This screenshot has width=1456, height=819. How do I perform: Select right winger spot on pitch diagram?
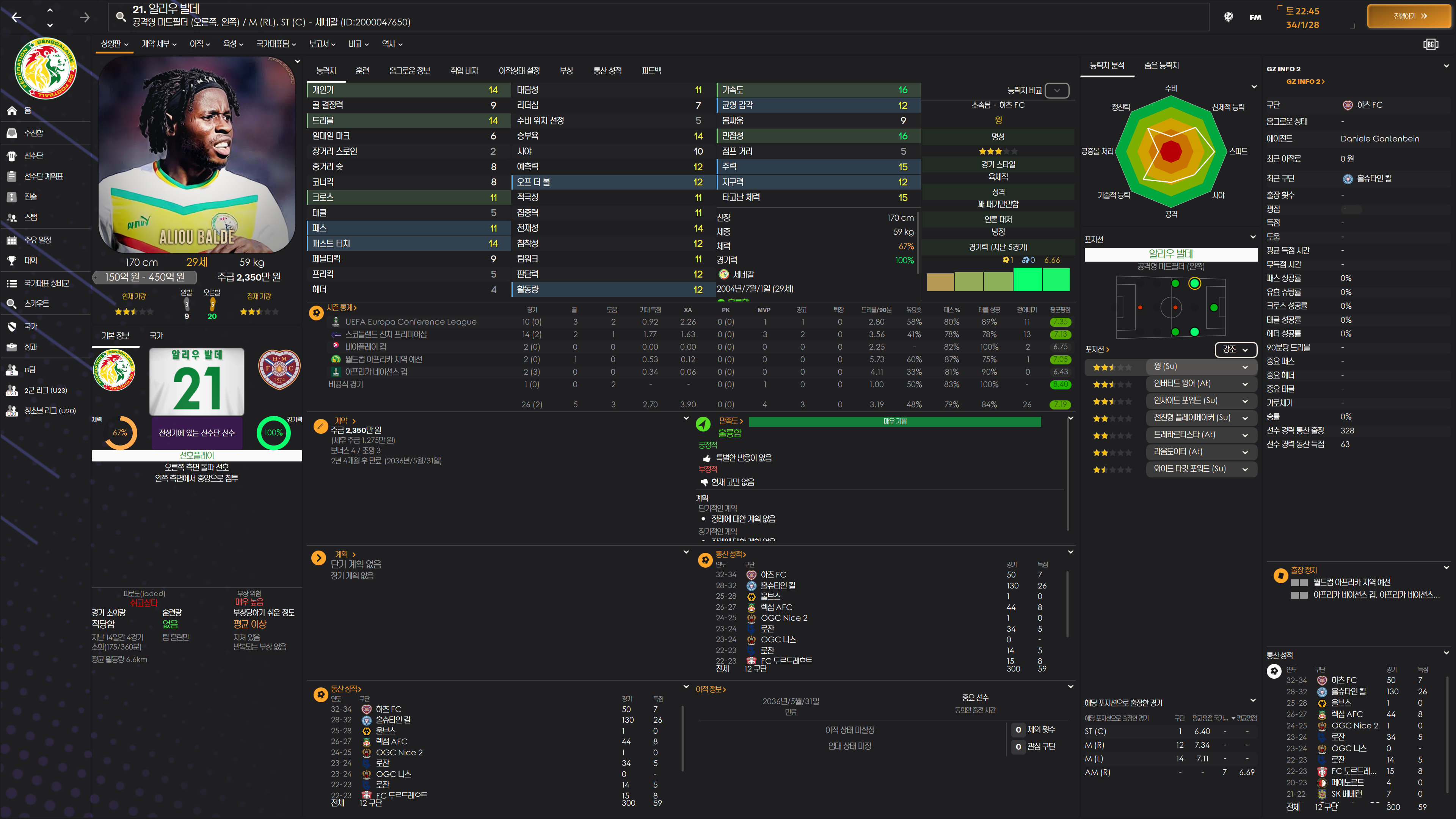pos(1194,332)
